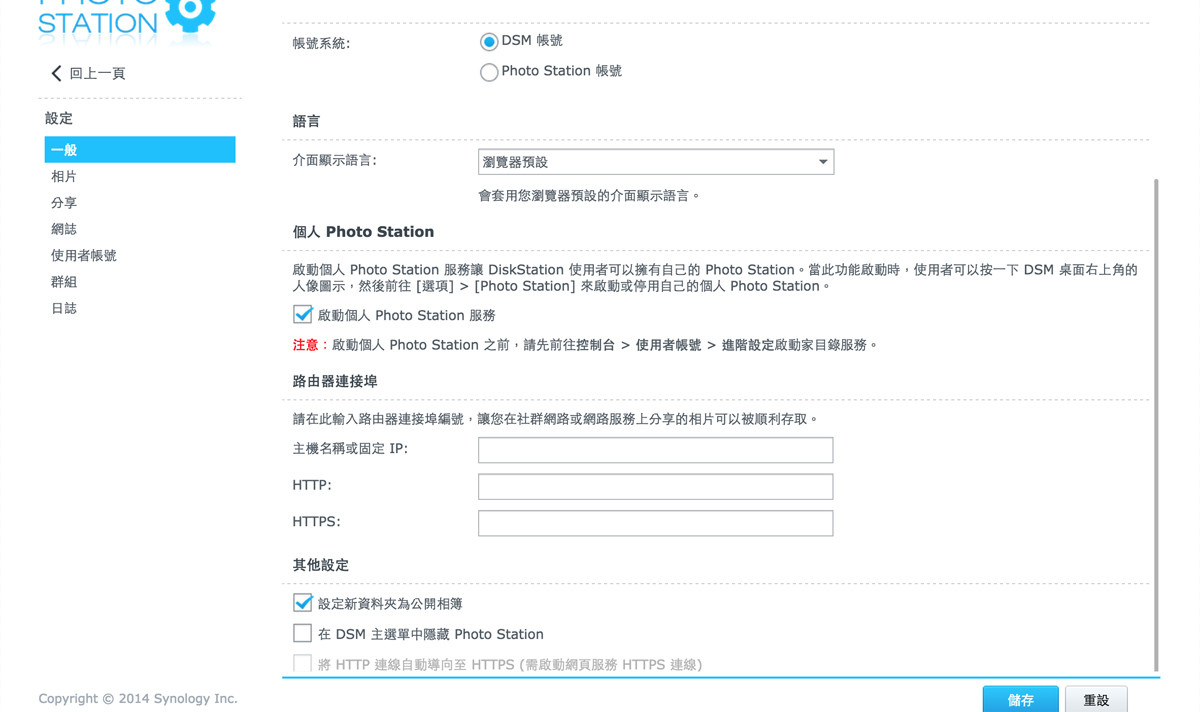Click the 主機名稱或固定 IP input field
The height and width of the screenshot is (712, 1200).
pyautogui.click(x=655, y=450)
